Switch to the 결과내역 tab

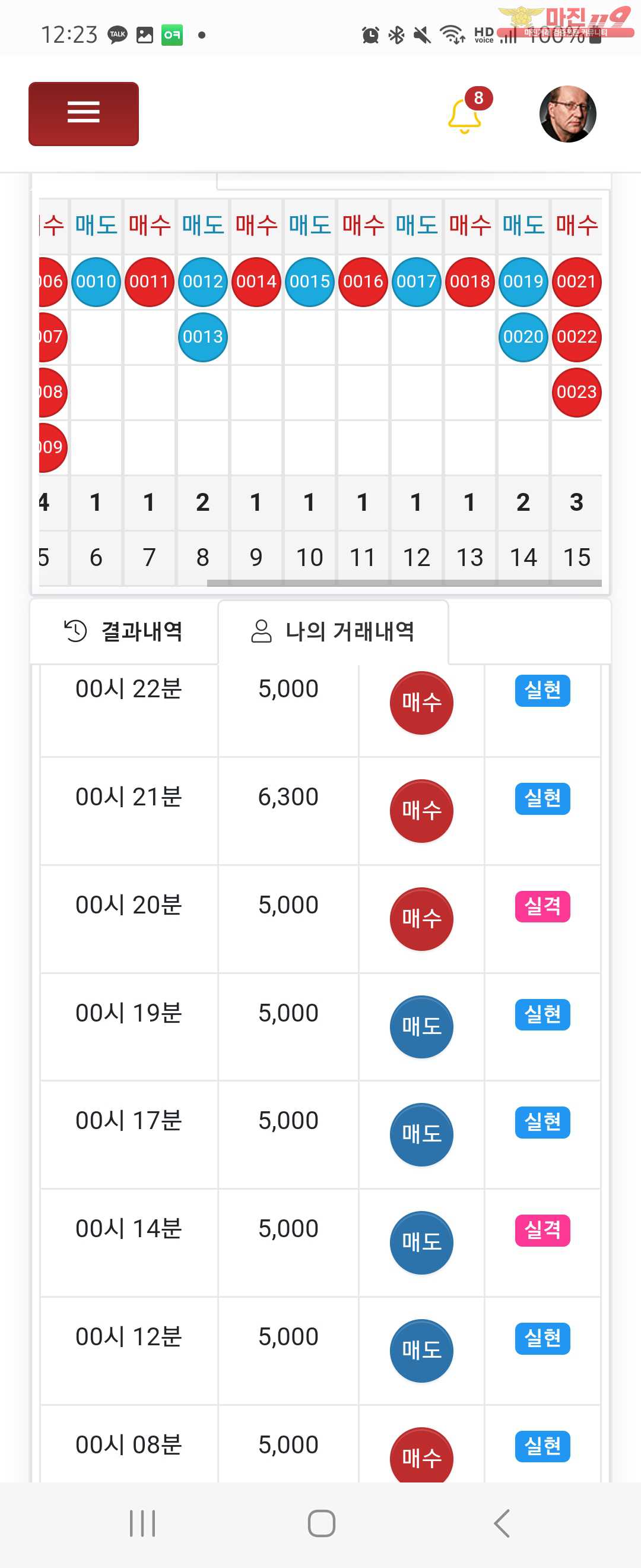tap(123, 631)
